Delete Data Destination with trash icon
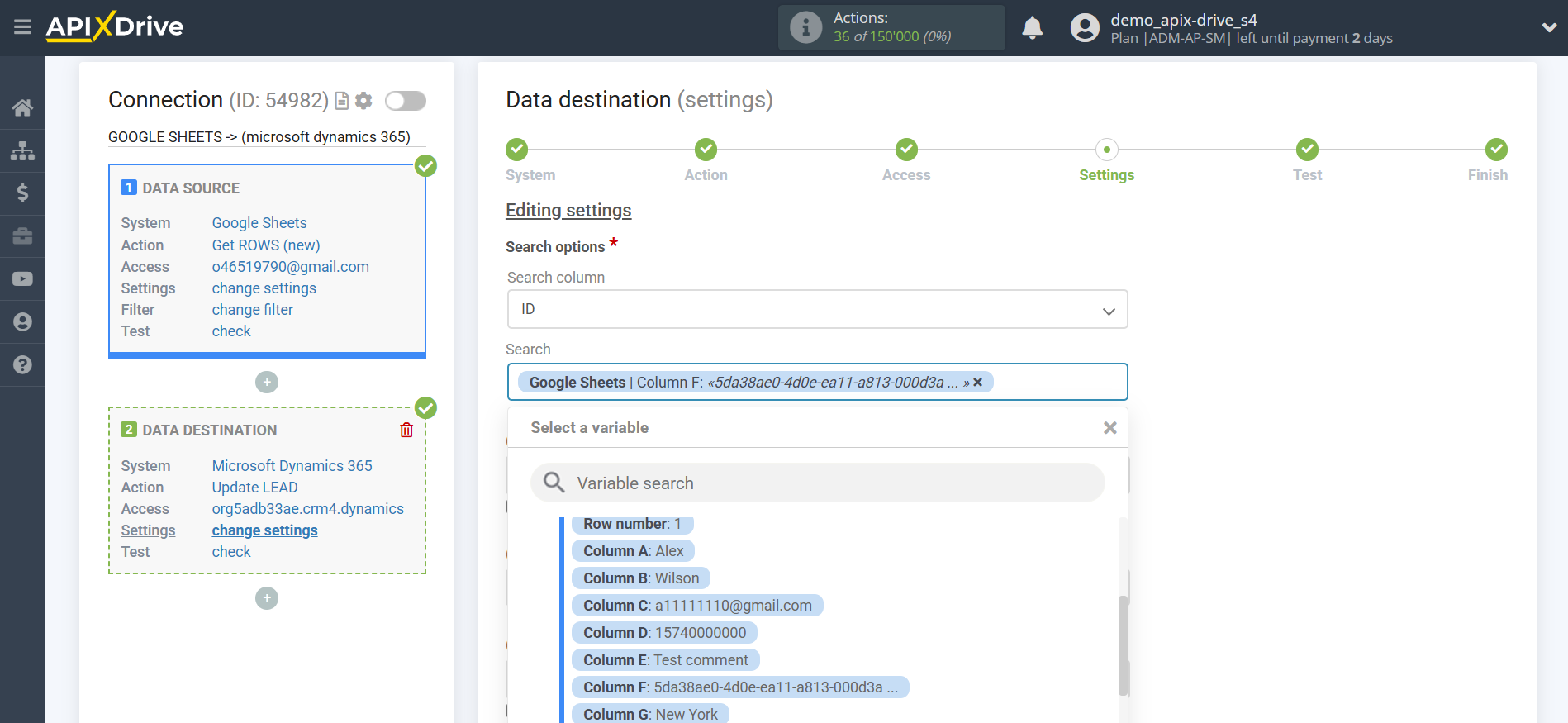The height and width of the screenshot is (723, 1568). click(406, 430)
